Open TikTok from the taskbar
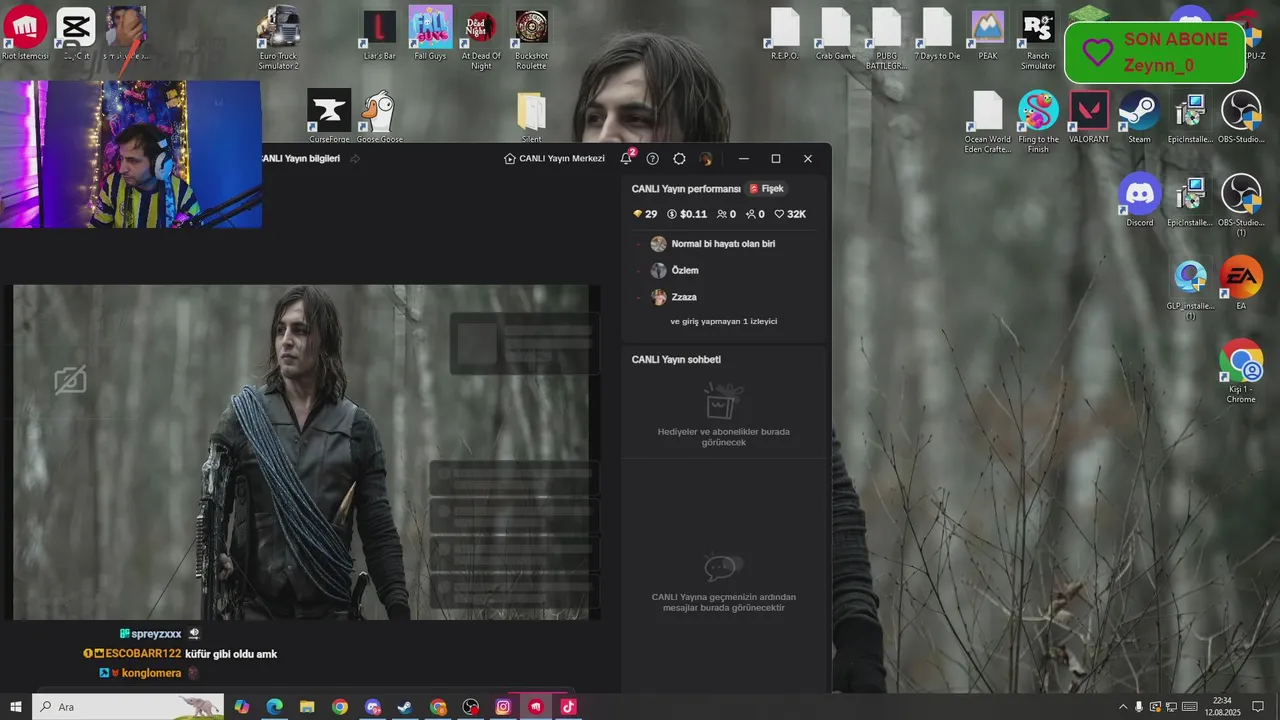The height and width of the screenshot is (720, 1280). 568,707
